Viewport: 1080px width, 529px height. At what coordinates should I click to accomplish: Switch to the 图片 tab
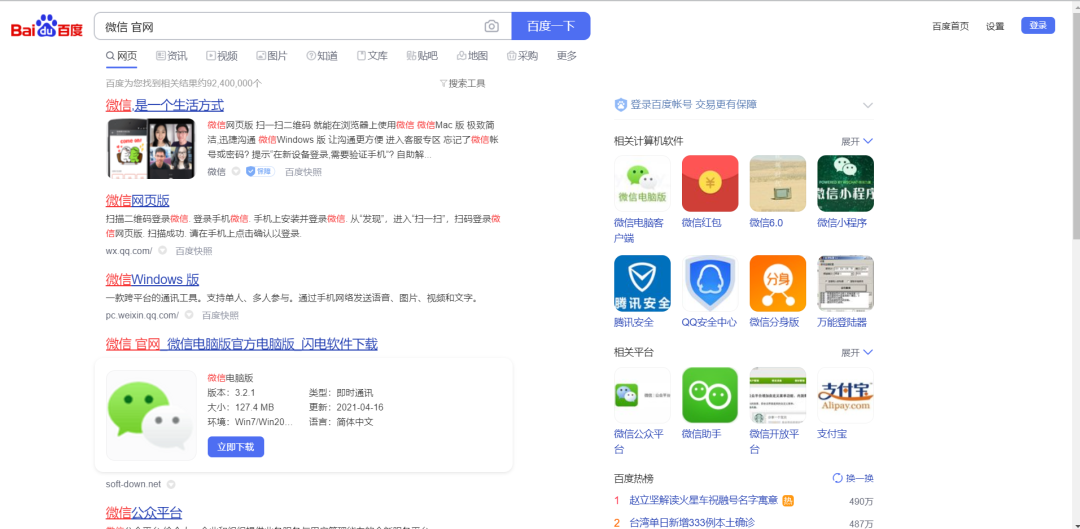(x=271, y=56)
